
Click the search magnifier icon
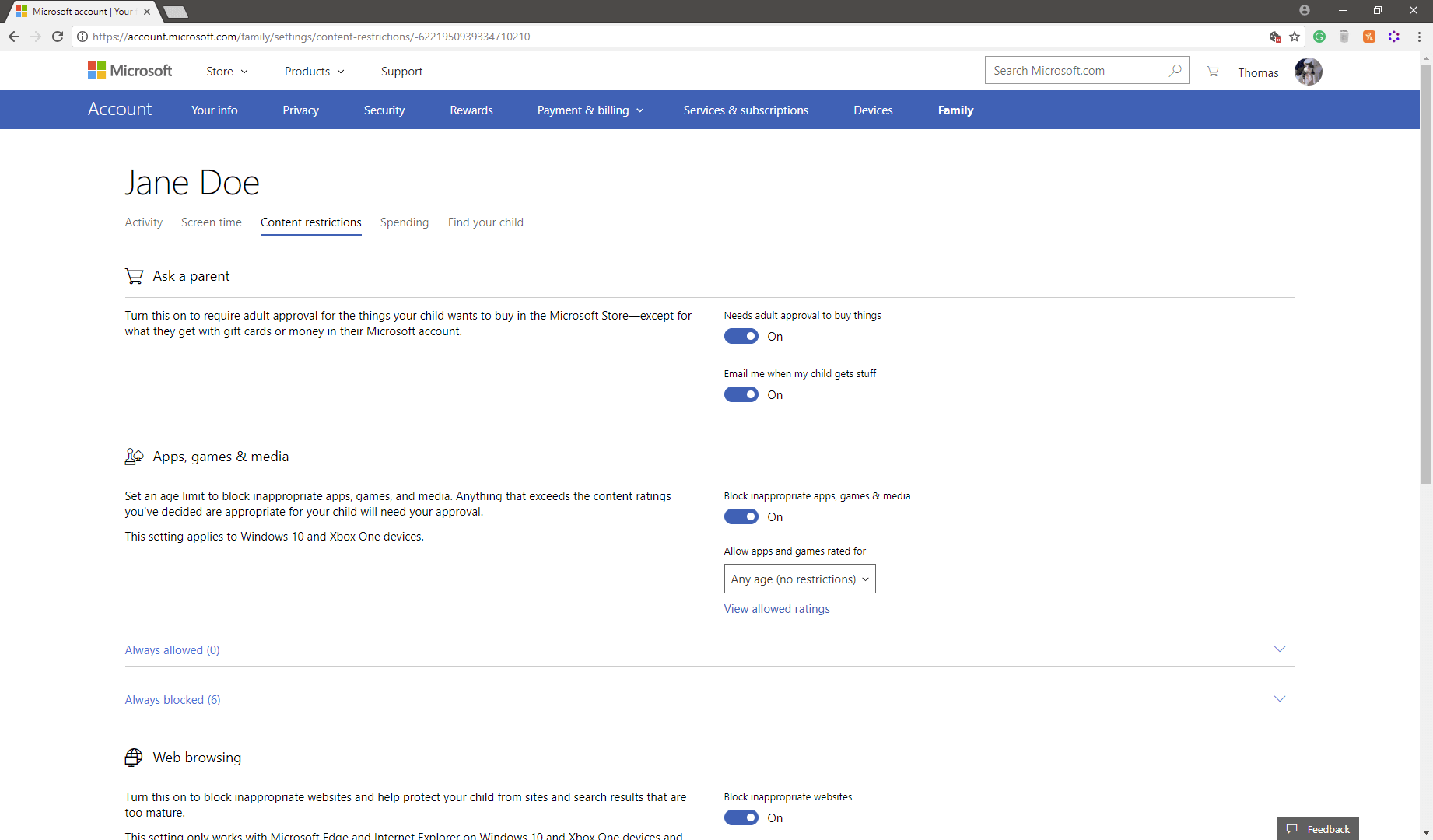1175,70
